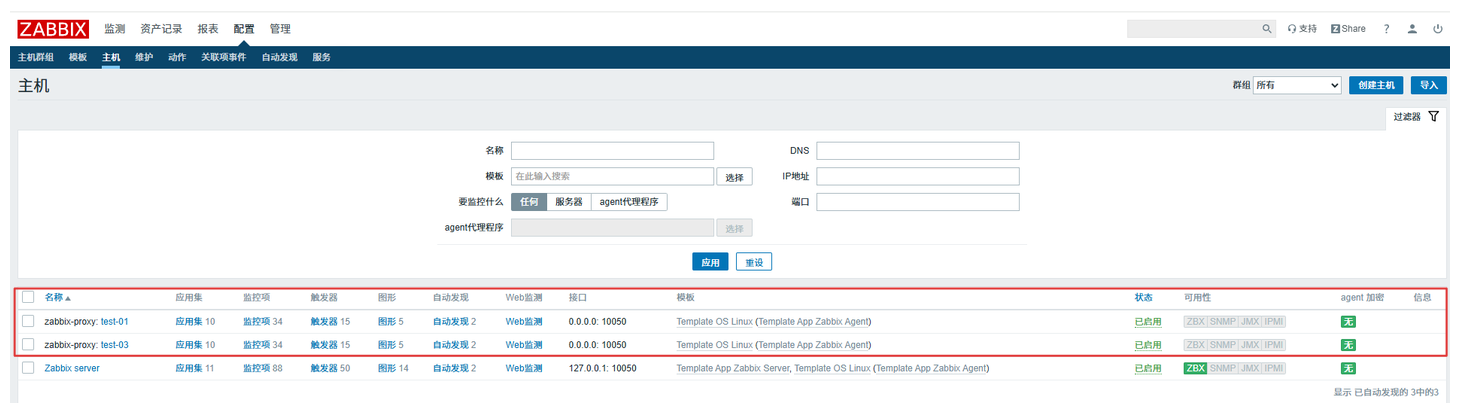
Task: Open the Support (支持) link
Action: [1302, 29]
